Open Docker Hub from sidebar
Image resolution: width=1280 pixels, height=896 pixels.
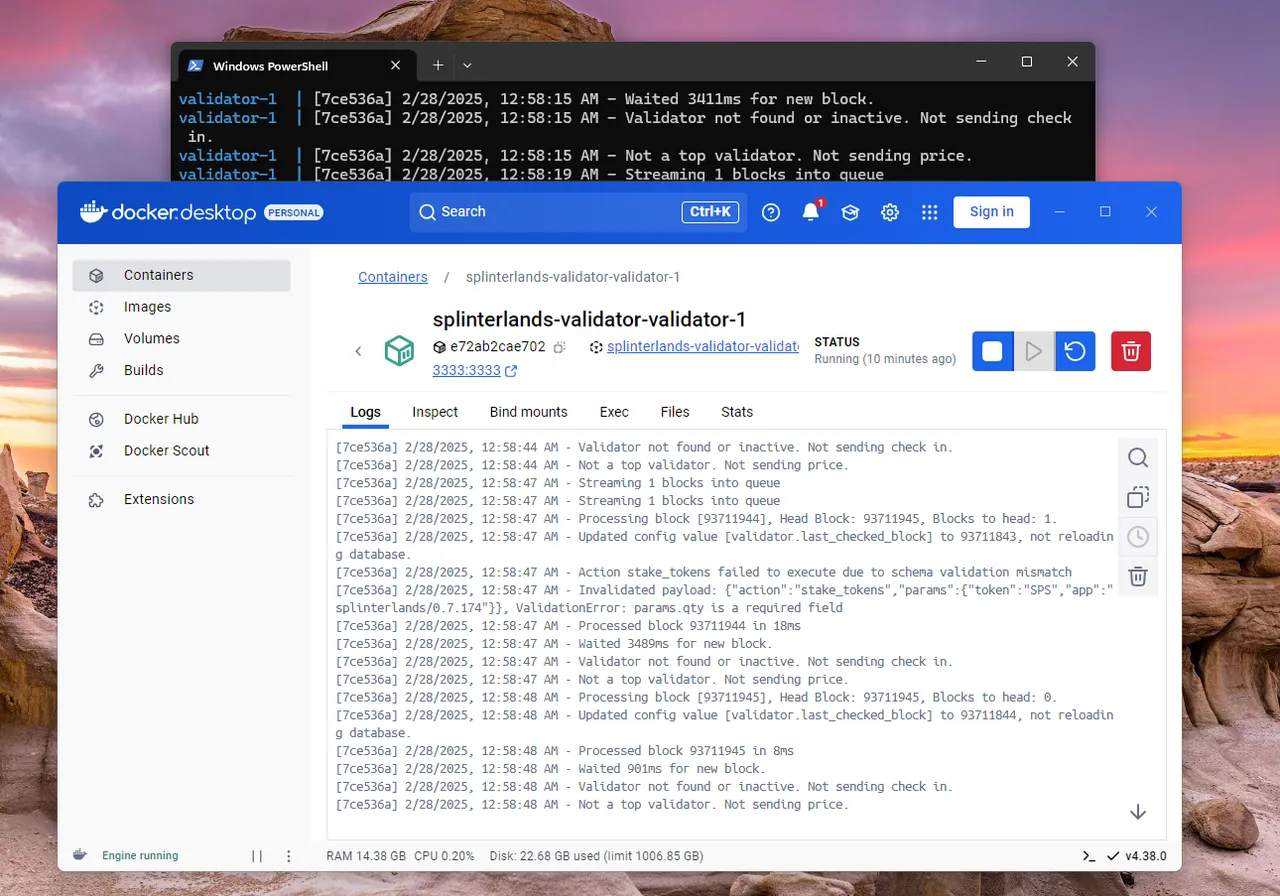click(x=181, y=419)
